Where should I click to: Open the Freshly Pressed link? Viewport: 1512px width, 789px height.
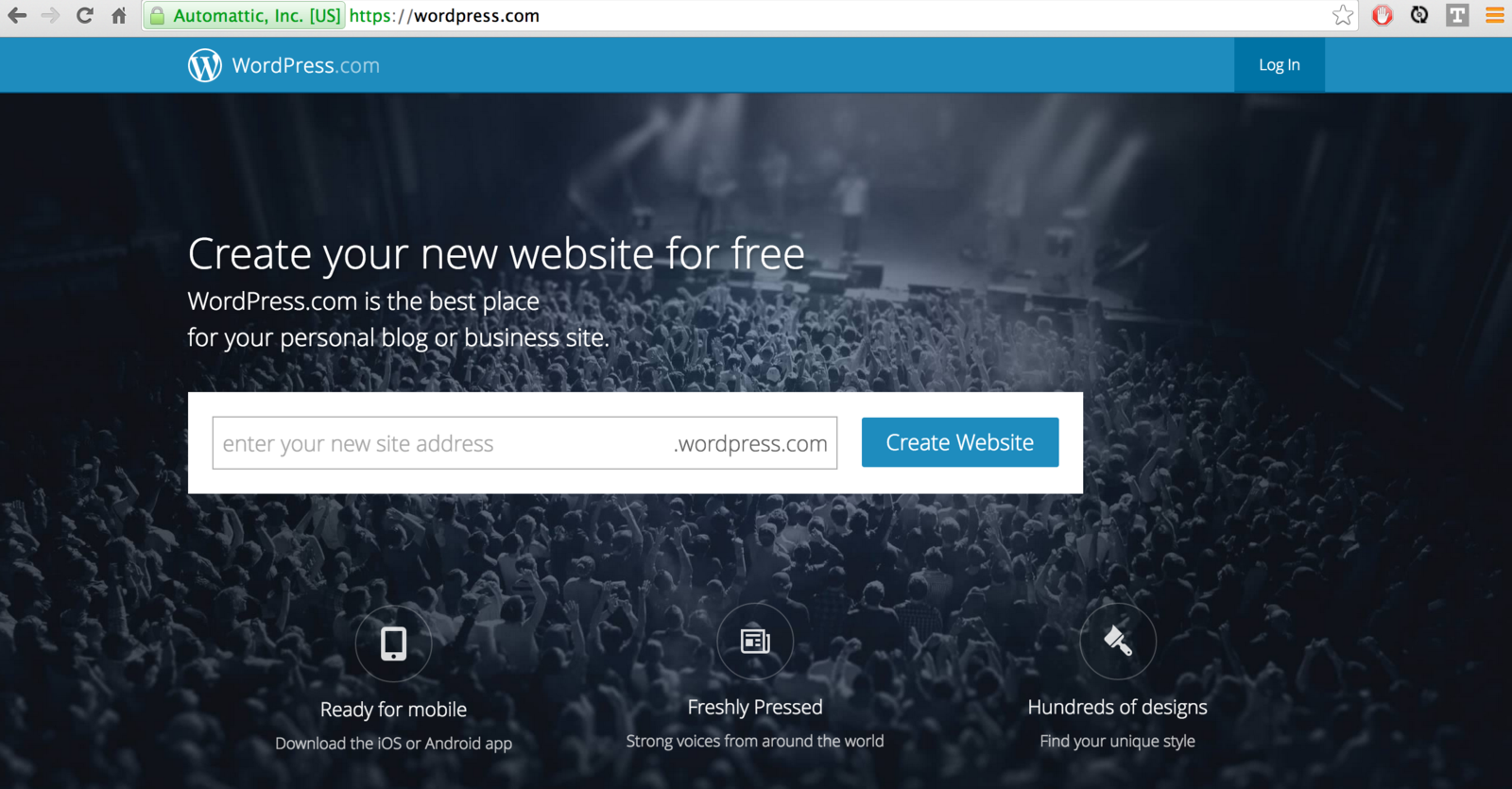[x=755, y=707]
